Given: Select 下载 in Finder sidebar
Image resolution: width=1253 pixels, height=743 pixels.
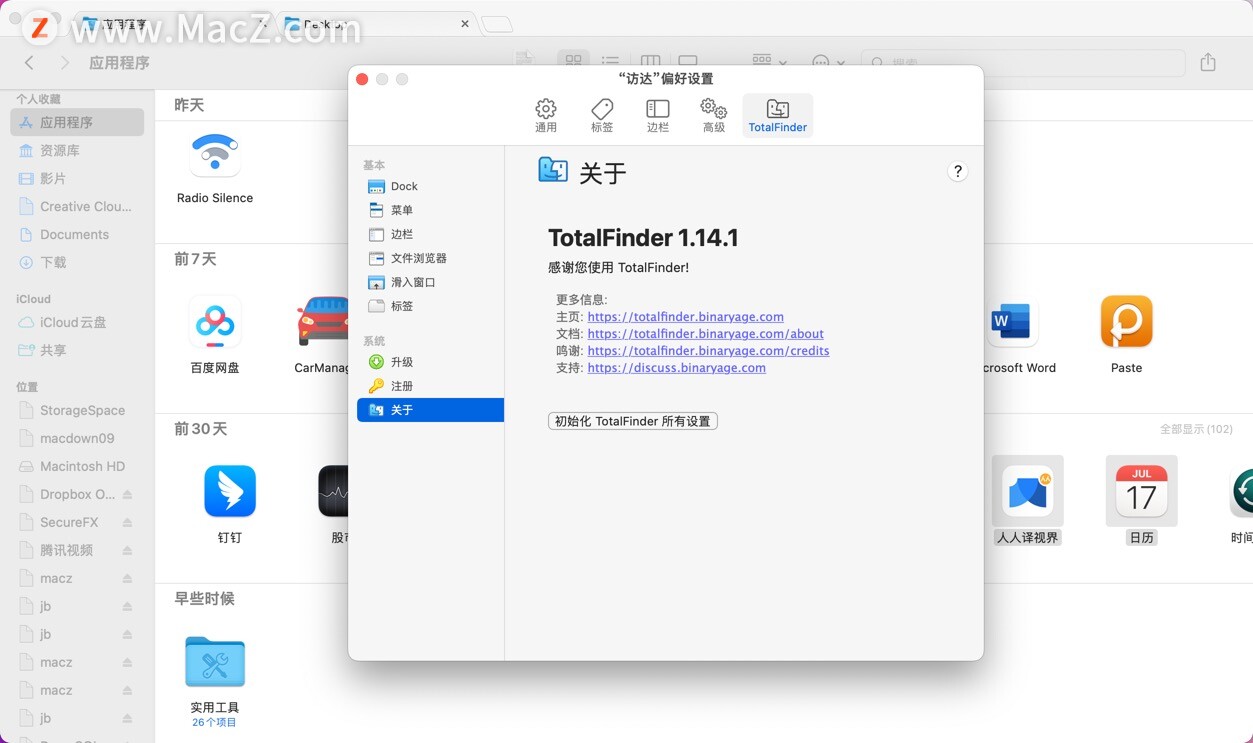Looking at the screenshot, I should (x=77, y=262).
